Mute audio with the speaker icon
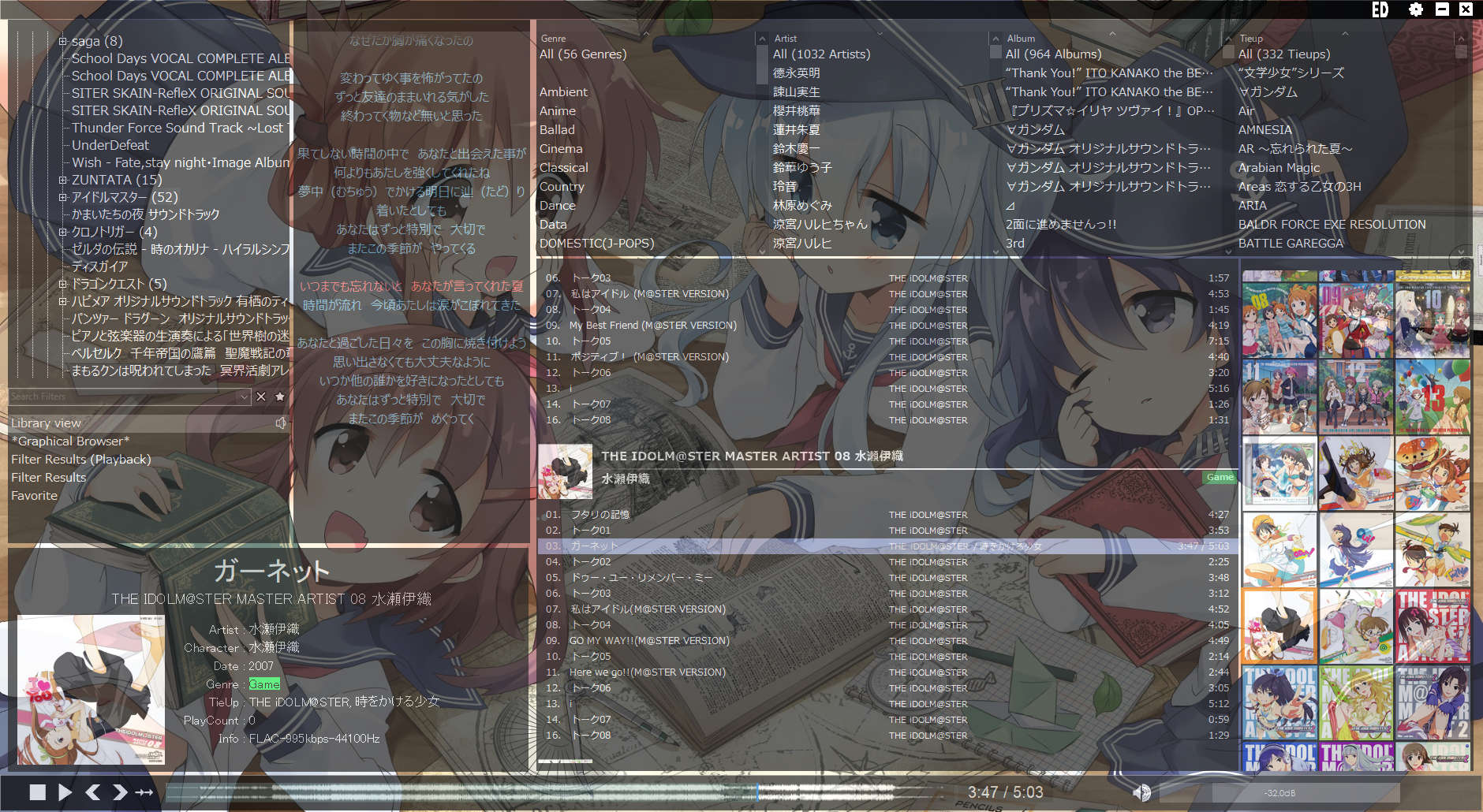This screenshot has height=812, width=1483. (1141, 792)
